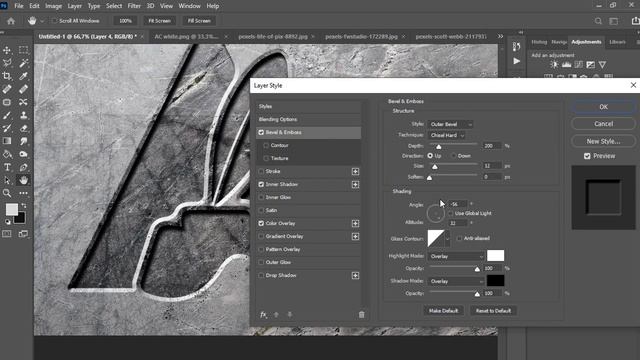Enable the Contour sub-option checkbox
Viewport: 640px width, 360px height.
tap(266, 145)
